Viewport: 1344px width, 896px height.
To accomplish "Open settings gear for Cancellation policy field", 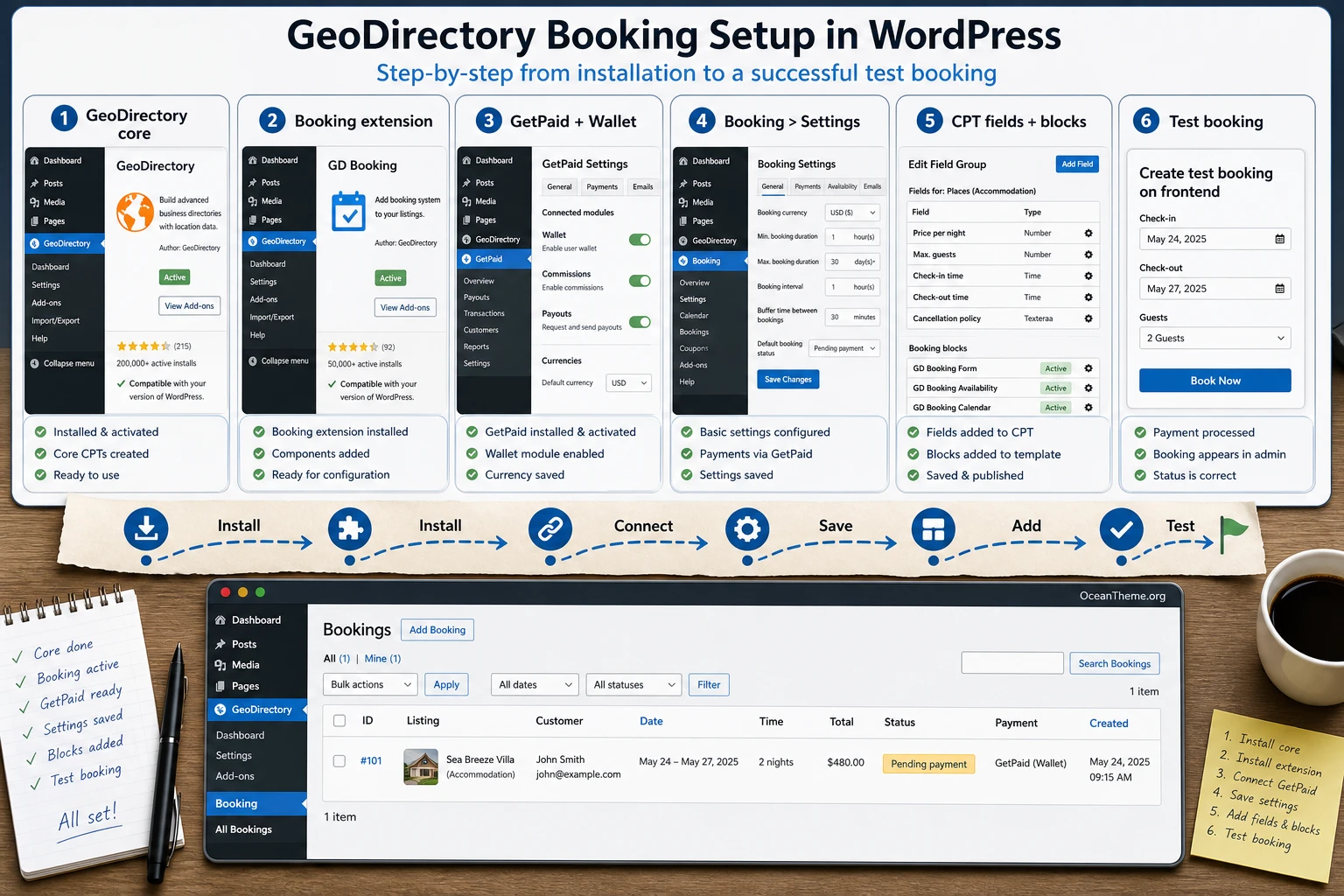I will [x=1088, y=318].
